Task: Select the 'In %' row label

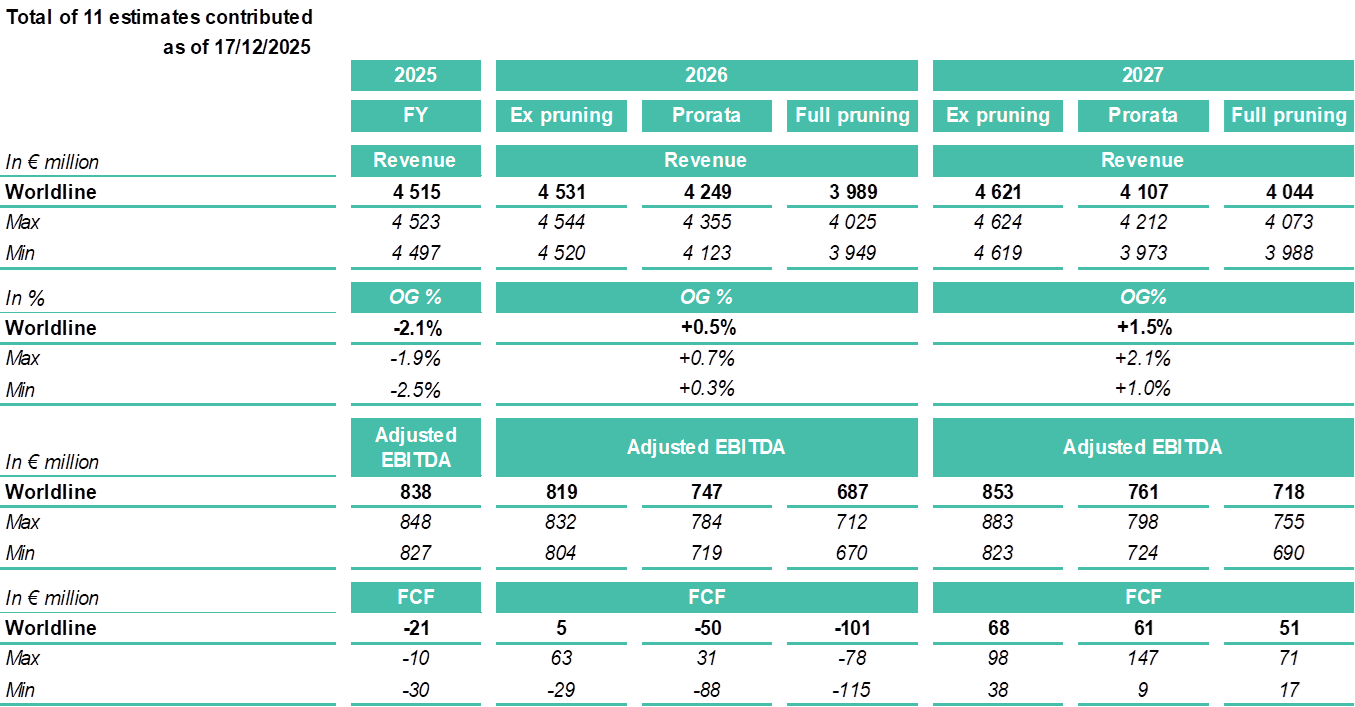Action: click(x=25, y=298)
